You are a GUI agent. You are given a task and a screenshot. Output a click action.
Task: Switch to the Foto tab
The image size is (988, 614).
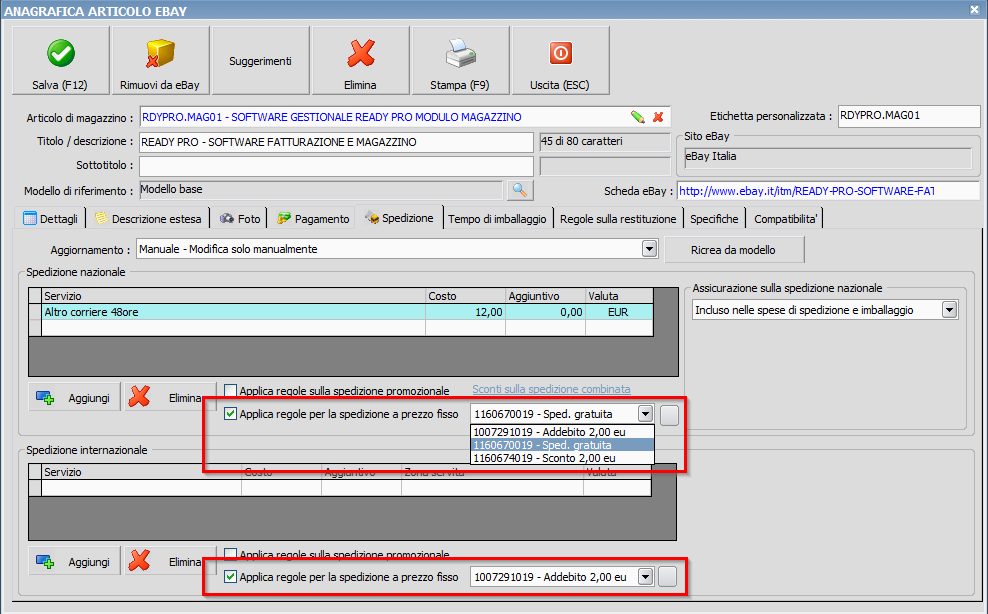click(x=240, y=219)
